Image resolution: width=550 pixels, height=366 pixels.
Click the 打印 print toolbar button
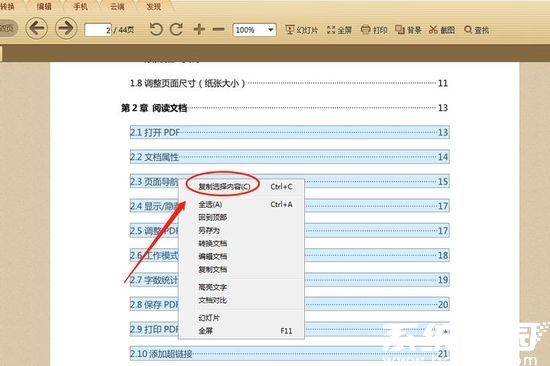click(374, 30)
